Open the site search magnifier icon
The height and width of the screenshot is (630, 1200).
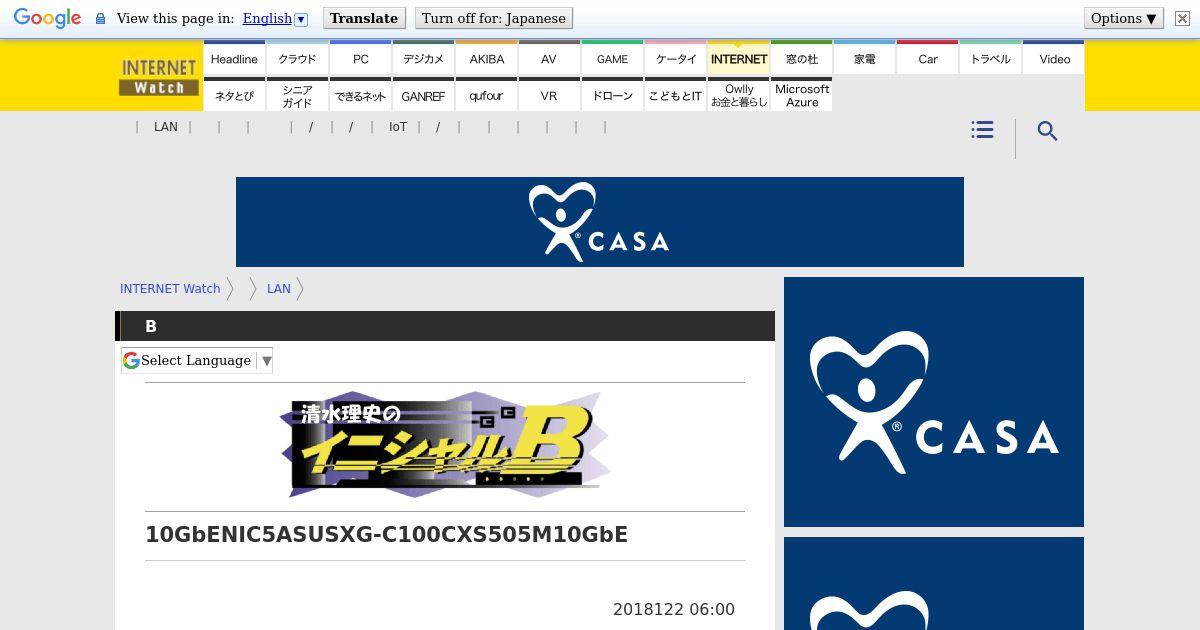1047,131
